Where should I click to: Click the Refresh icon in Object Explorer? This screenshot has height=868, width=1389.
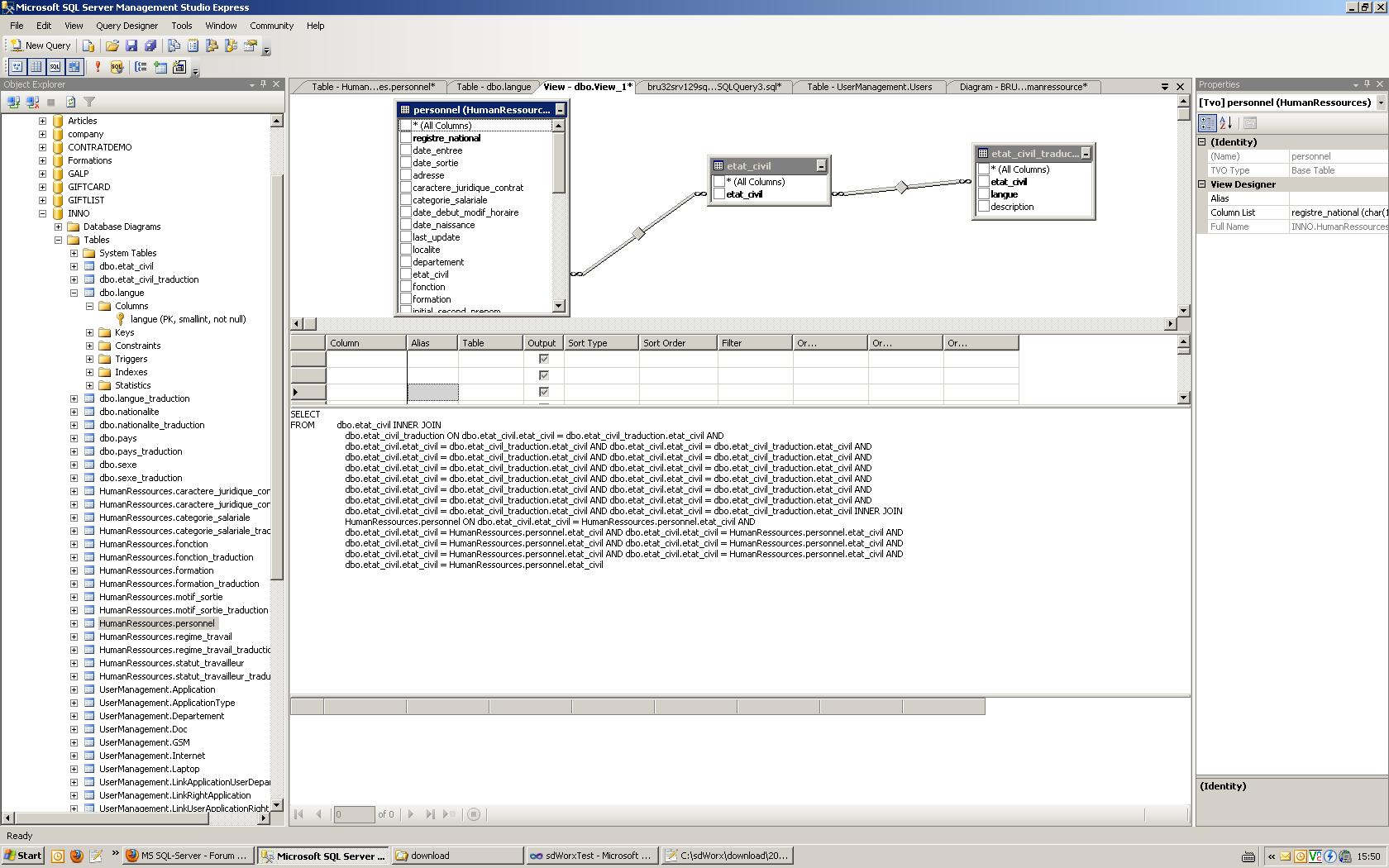[70, 103]
